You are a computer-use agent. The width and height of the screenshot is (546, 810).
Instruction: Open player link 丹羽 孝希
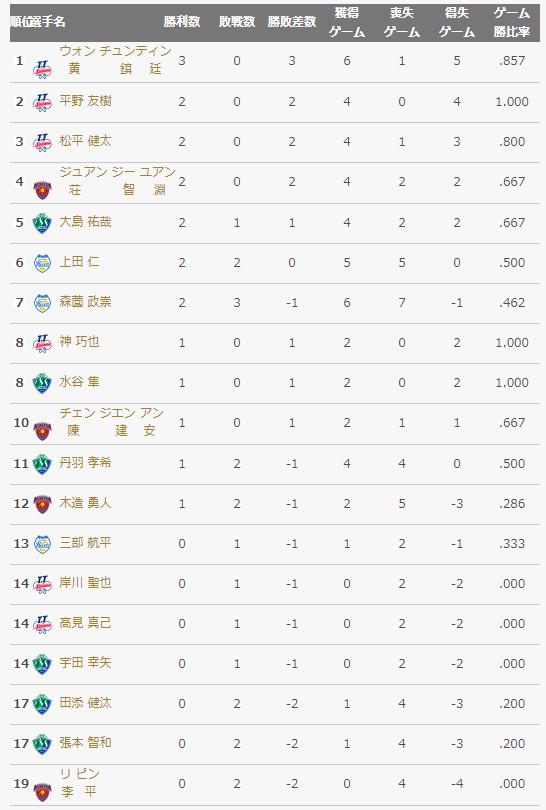click(85, 462)
